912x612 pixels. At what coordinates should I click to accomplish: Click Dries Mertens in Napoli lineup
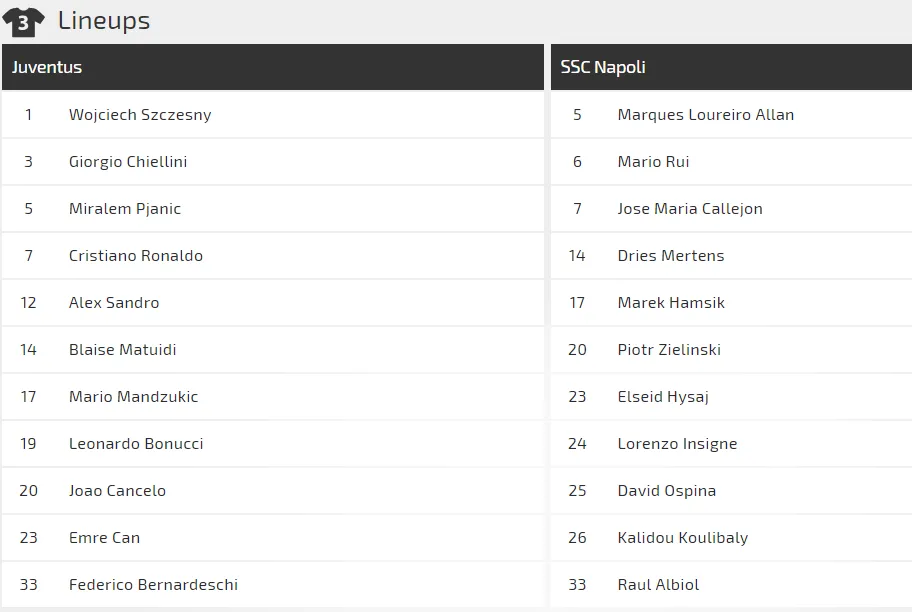670,256
